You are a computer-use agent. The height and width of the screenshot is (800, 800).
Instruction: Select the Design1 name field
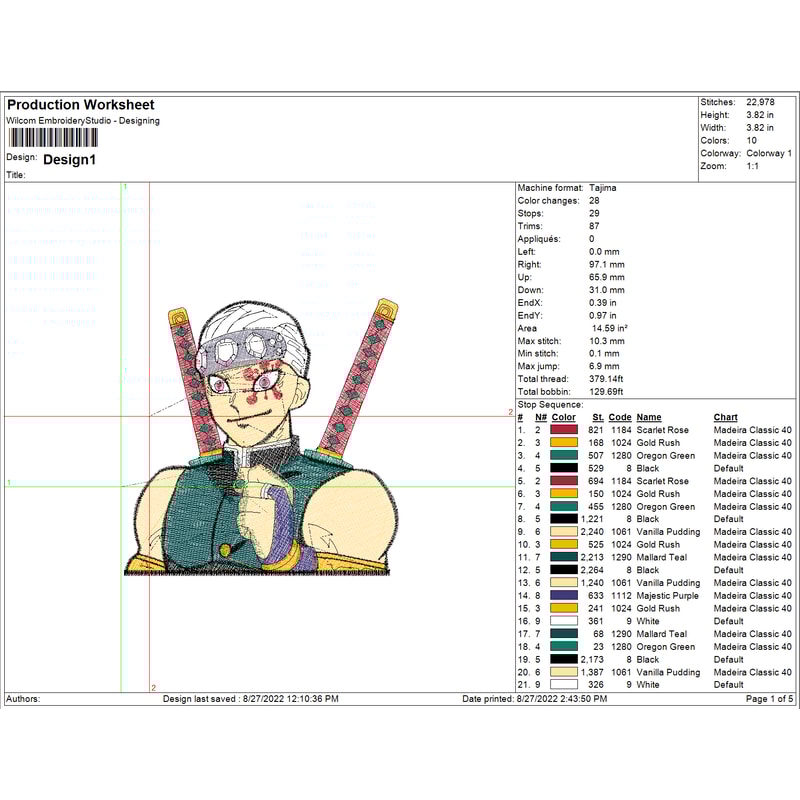pos(70,160)
